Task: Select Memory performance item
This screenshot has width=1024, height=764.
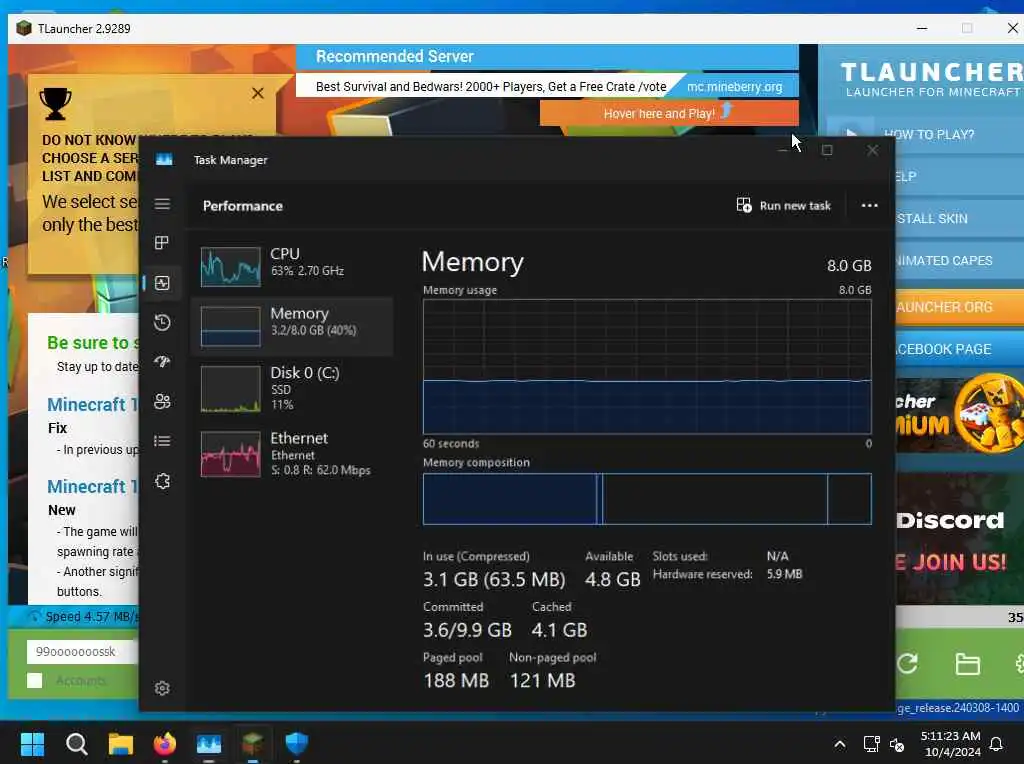Action: pos(292,326)
